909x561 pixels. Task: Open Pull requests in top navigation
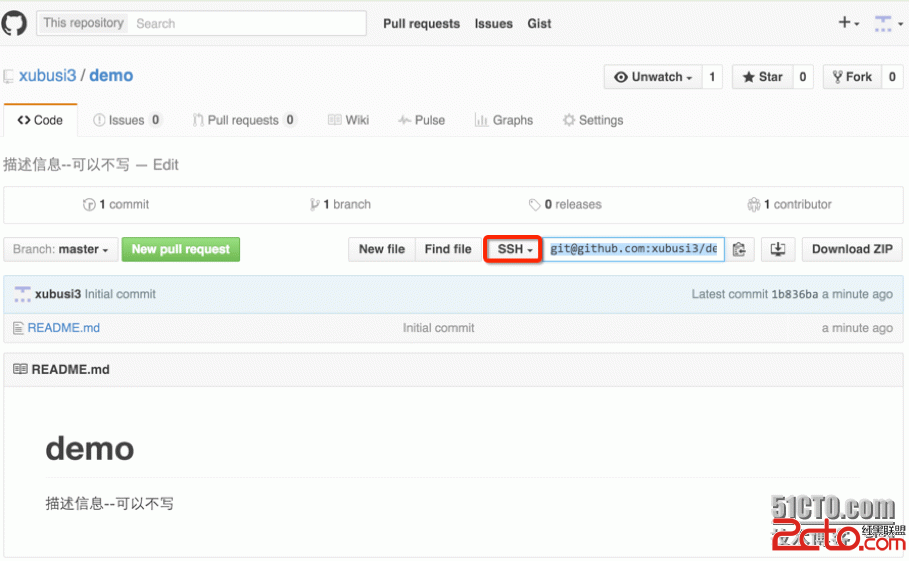[x=421, y=24]
